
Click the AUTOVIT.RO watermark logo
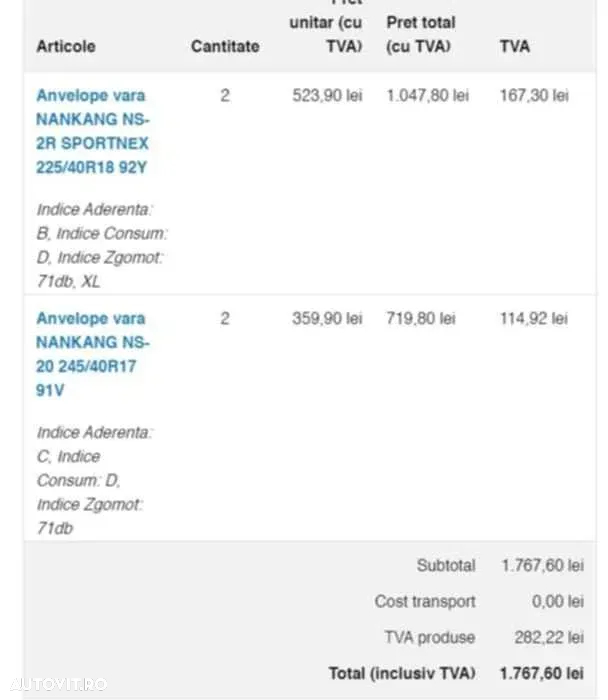(58, 684)
